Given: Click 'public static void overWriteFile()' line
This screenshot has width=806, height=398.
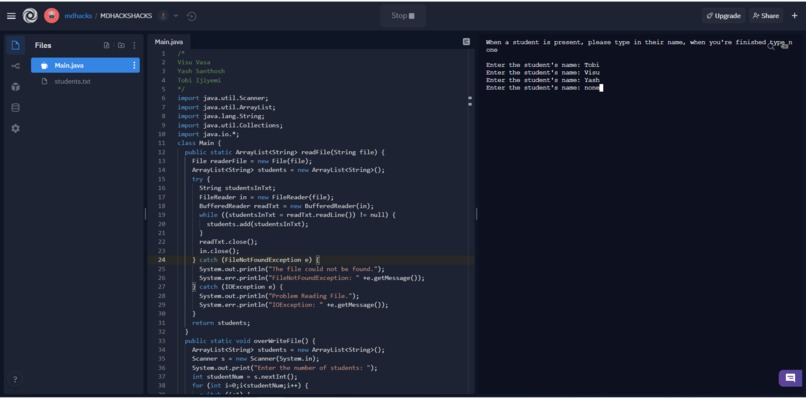Looking at the screenshot, I should click(249, 341).
